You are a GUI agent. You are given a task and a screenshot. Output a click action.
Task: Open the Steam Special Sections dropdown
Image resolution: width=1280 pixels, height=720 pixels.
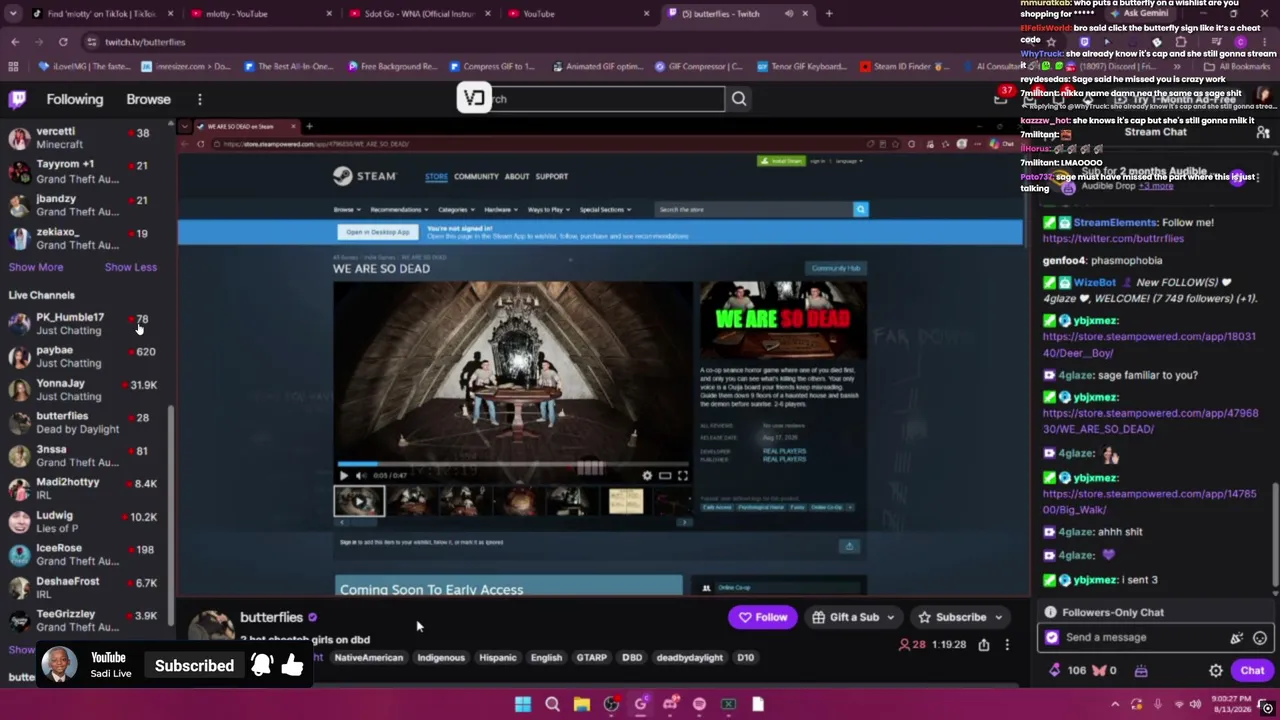605,210
